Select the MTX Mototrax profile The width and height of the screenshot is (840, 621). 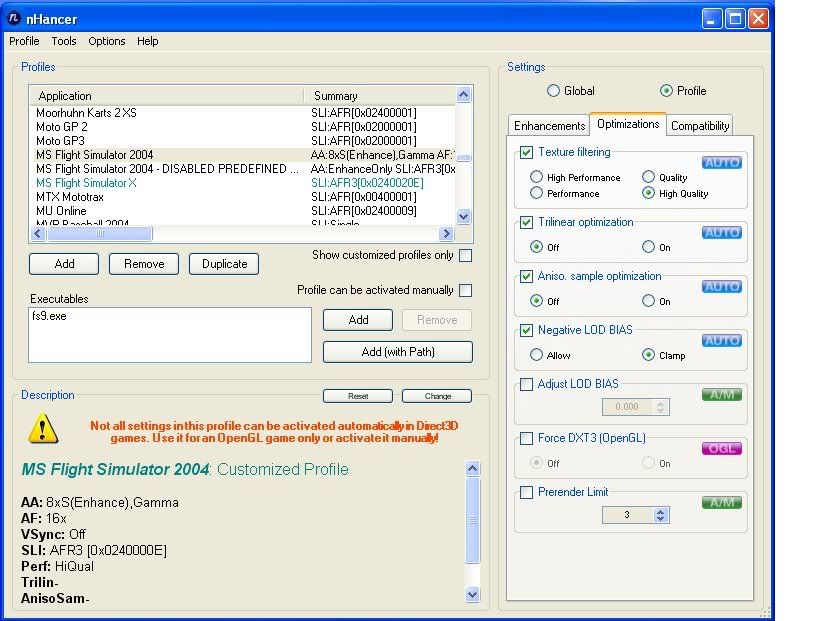pos(243,197)
